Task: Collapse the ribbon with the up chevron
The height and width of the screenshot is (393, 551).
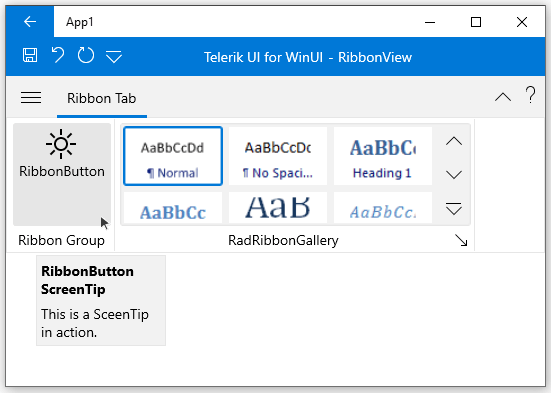Action: 503,97
